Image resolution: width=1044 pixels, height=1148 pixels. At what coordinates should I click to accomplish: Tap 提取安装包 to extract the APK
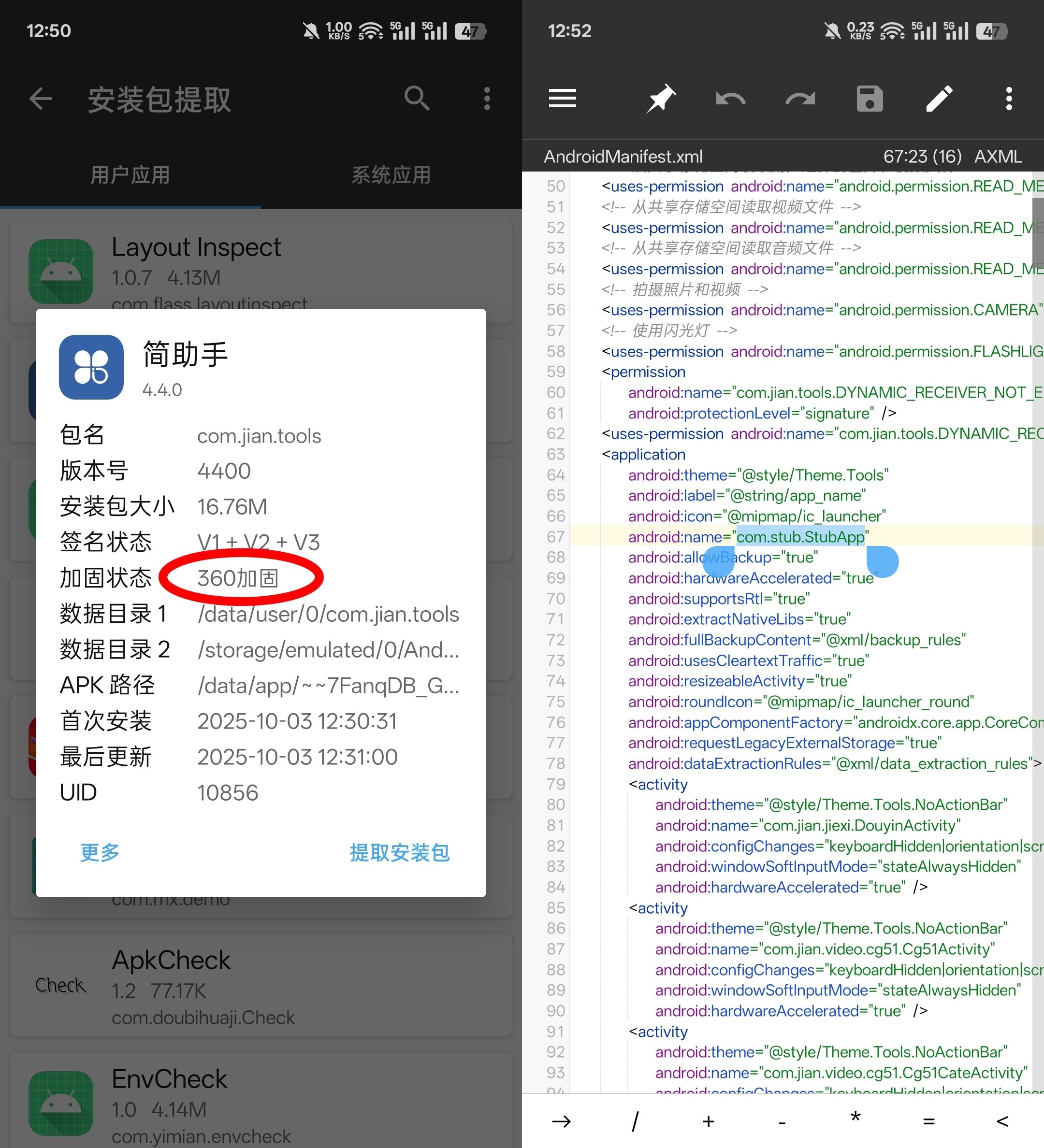click(x=399, y=852)
